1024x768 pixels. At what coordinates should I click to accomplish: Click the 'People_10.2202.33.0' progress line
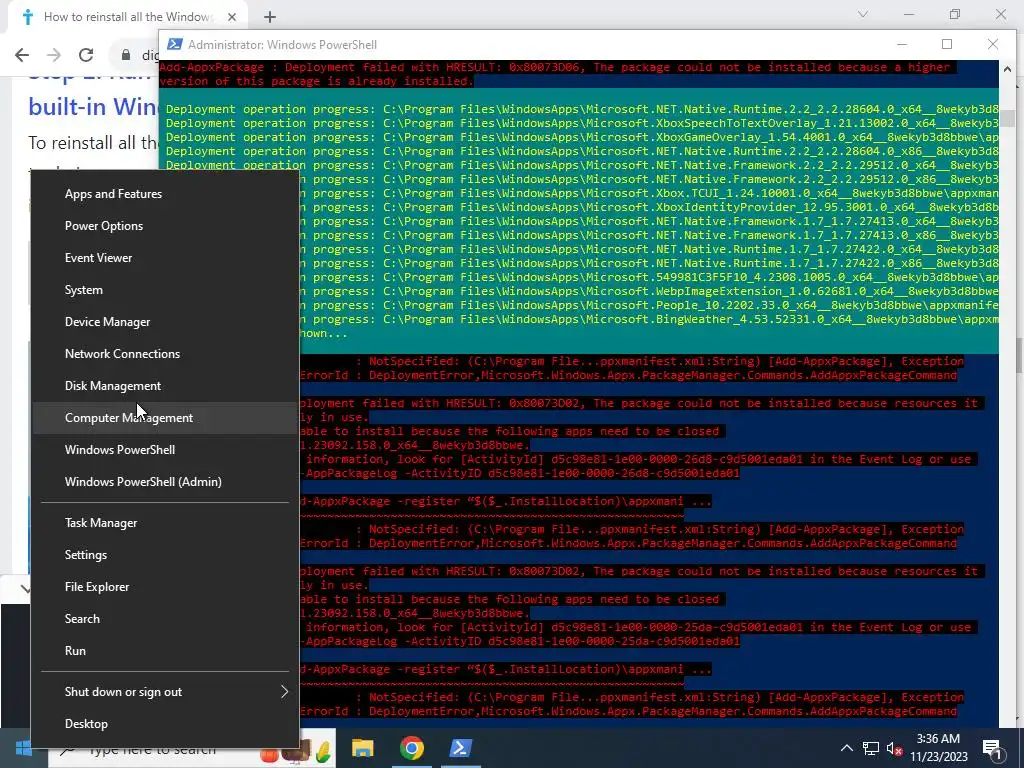click(x=649, y=305)
